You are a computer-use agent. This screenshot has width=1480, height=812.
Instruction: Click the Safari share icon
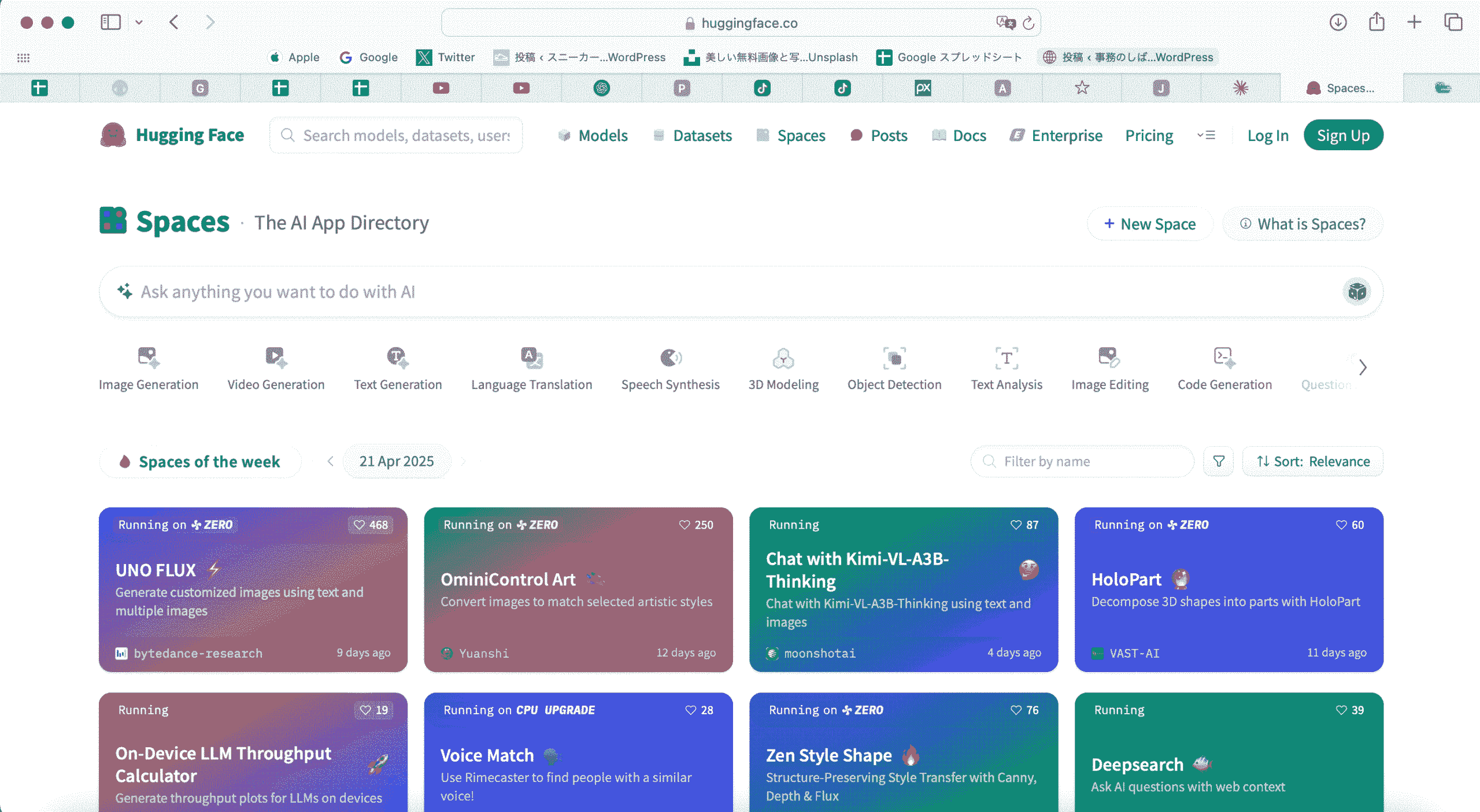click(1377, 22)
